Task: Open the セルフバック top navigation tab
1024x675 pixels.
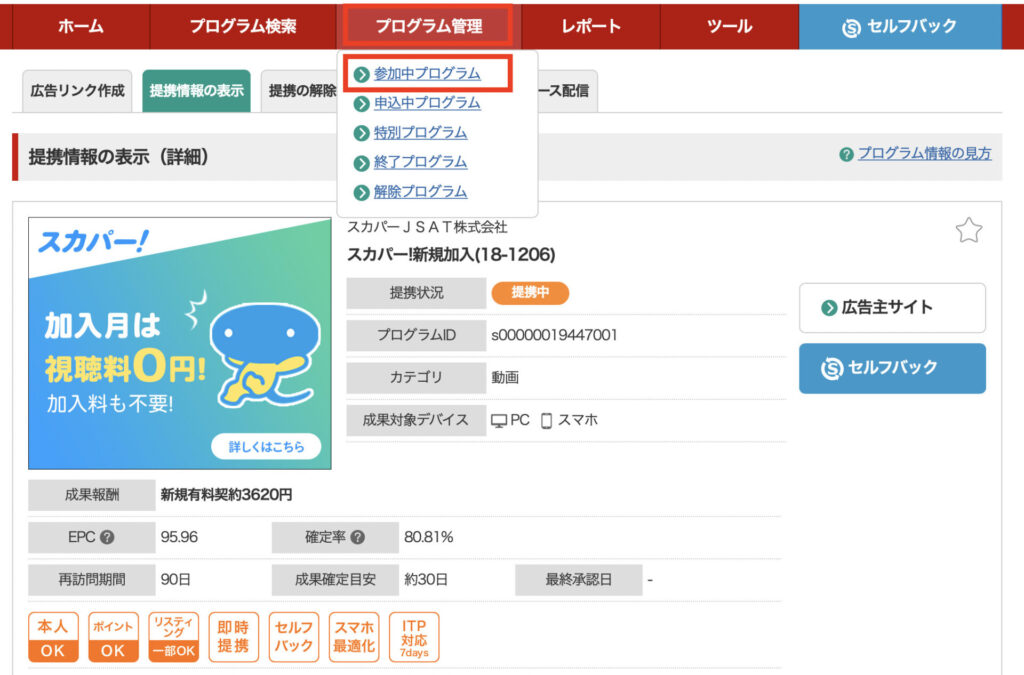Action: [x=900, y=26]
